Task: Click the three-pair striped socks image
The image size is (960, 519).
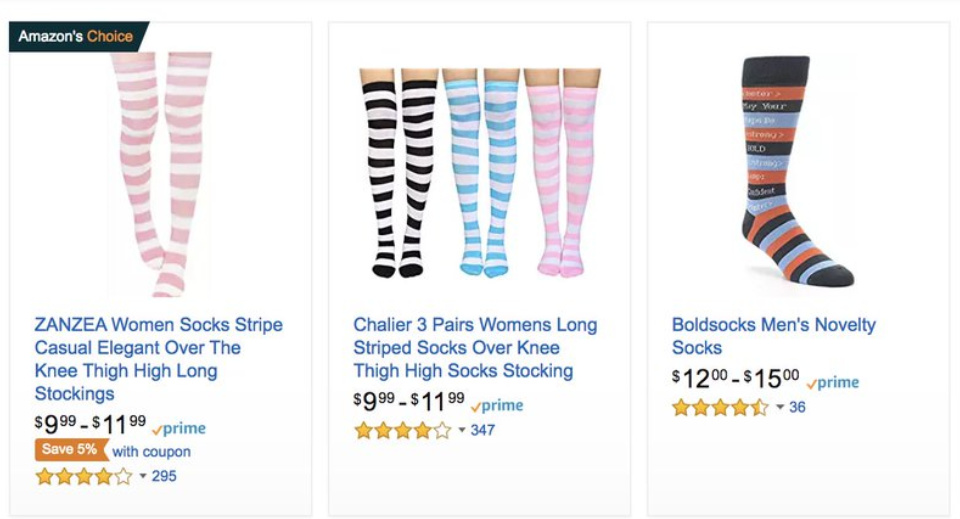Action: (480, 172)
